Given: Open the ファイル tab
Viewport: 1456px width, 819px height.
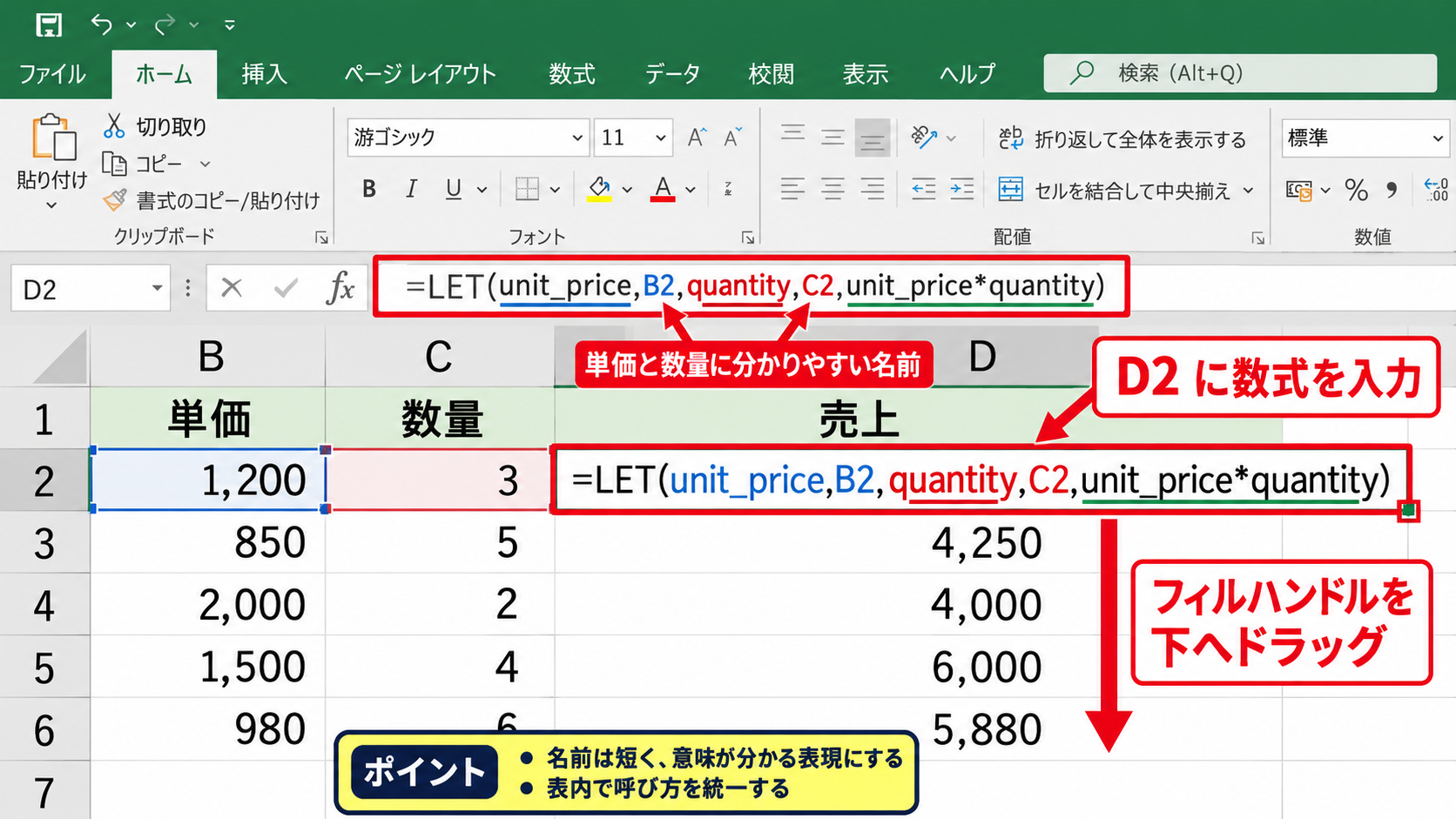Looking at the screenshot, I should pyautogui.click(x=52, y=74).
